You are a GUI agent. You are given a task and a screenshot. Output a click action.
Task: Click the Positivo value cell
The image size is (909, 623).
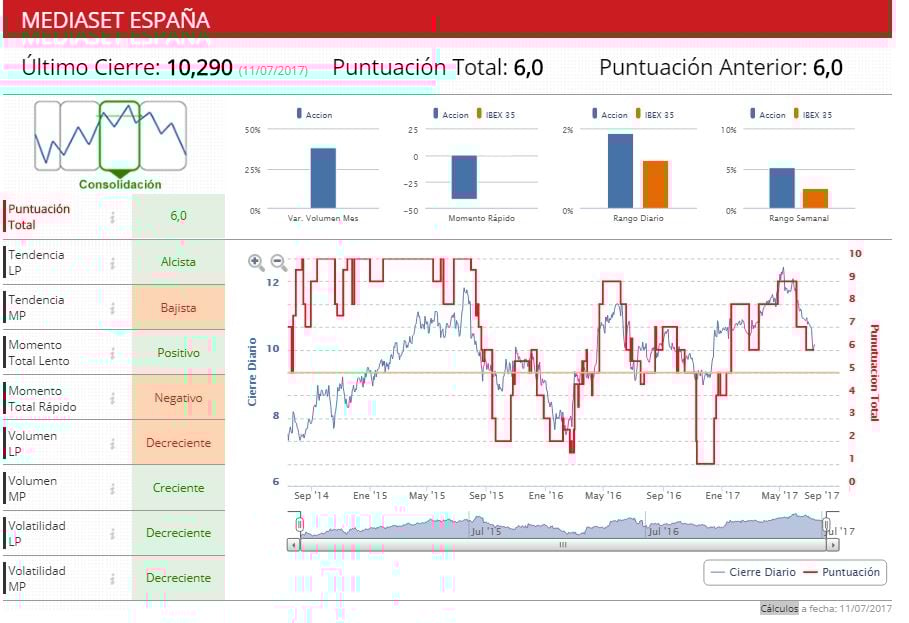pyautogui.click(x=178, y=353)
